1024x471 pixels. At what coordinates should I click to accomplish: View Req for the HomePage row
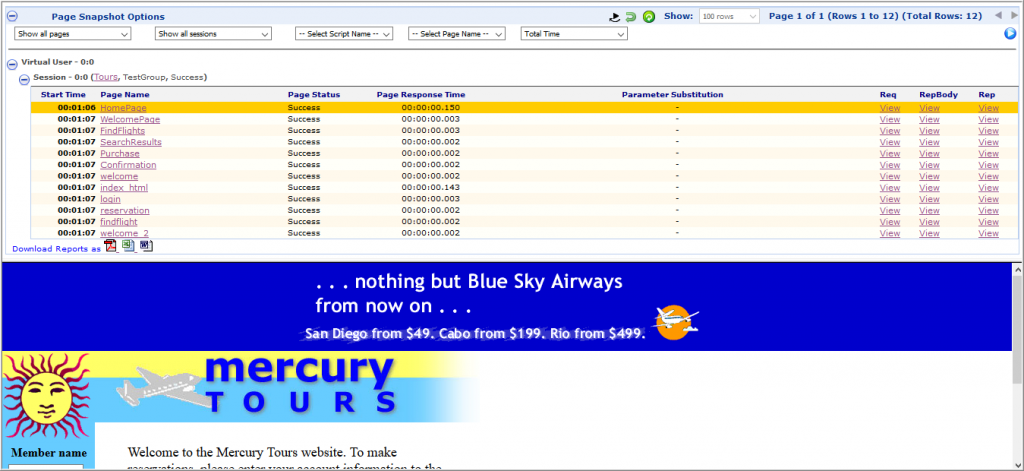point(889,108)
